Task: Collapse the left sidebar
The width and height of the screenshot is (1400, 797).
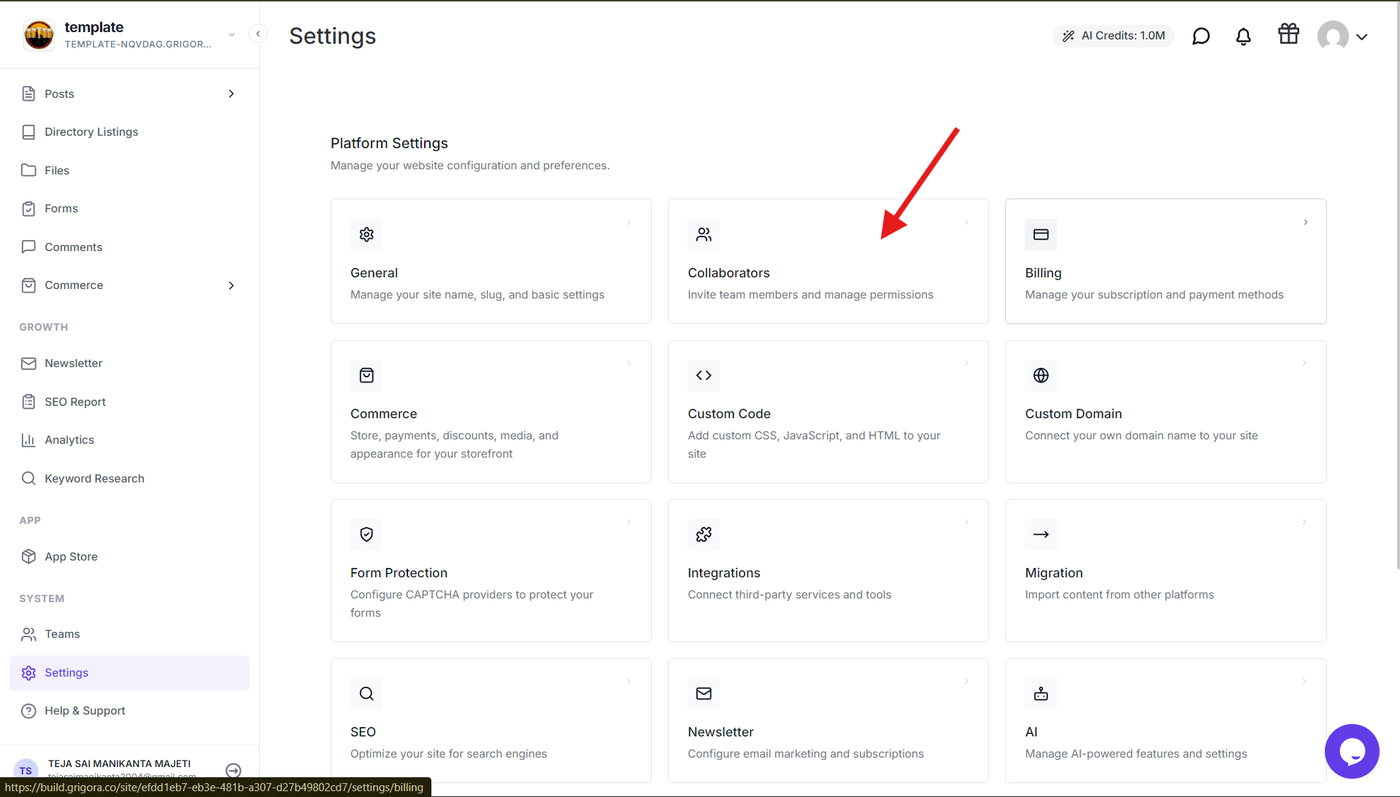Action: (x=258, y=34)
